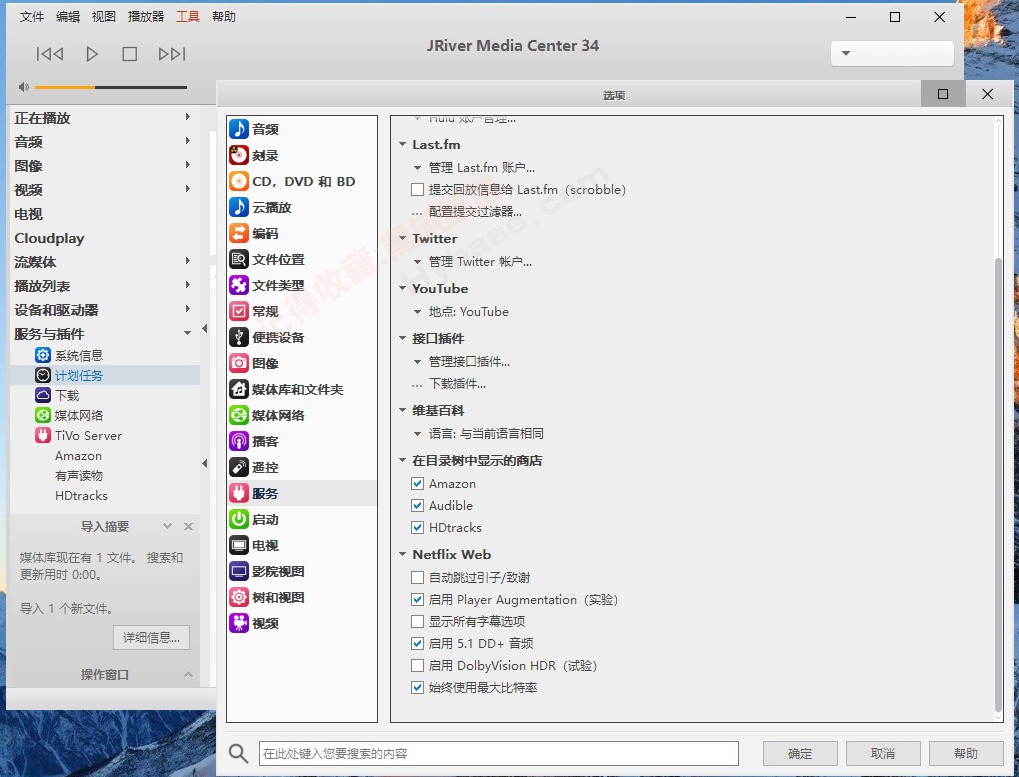Click the 系统信息 gear icon in sidebar

point(43,355)
